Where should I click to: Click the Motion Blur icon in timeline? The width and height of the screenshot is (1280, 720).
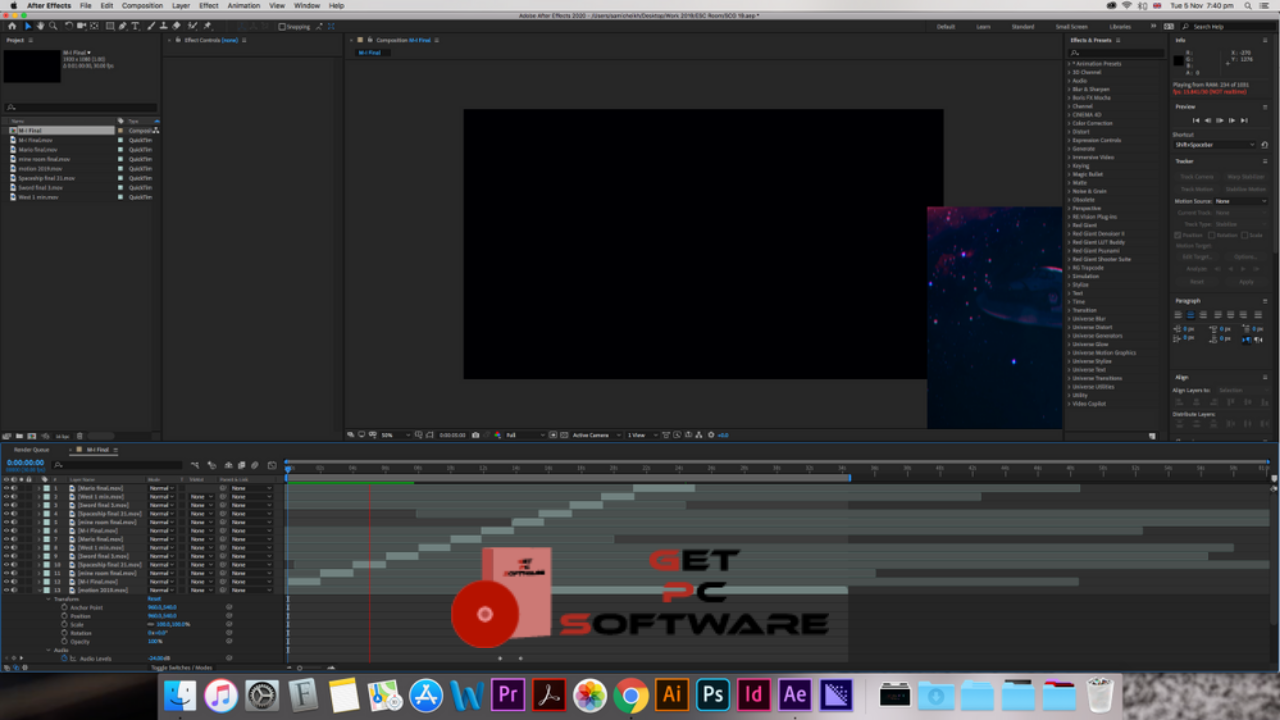pyautogui.click(x=255, y=465)
